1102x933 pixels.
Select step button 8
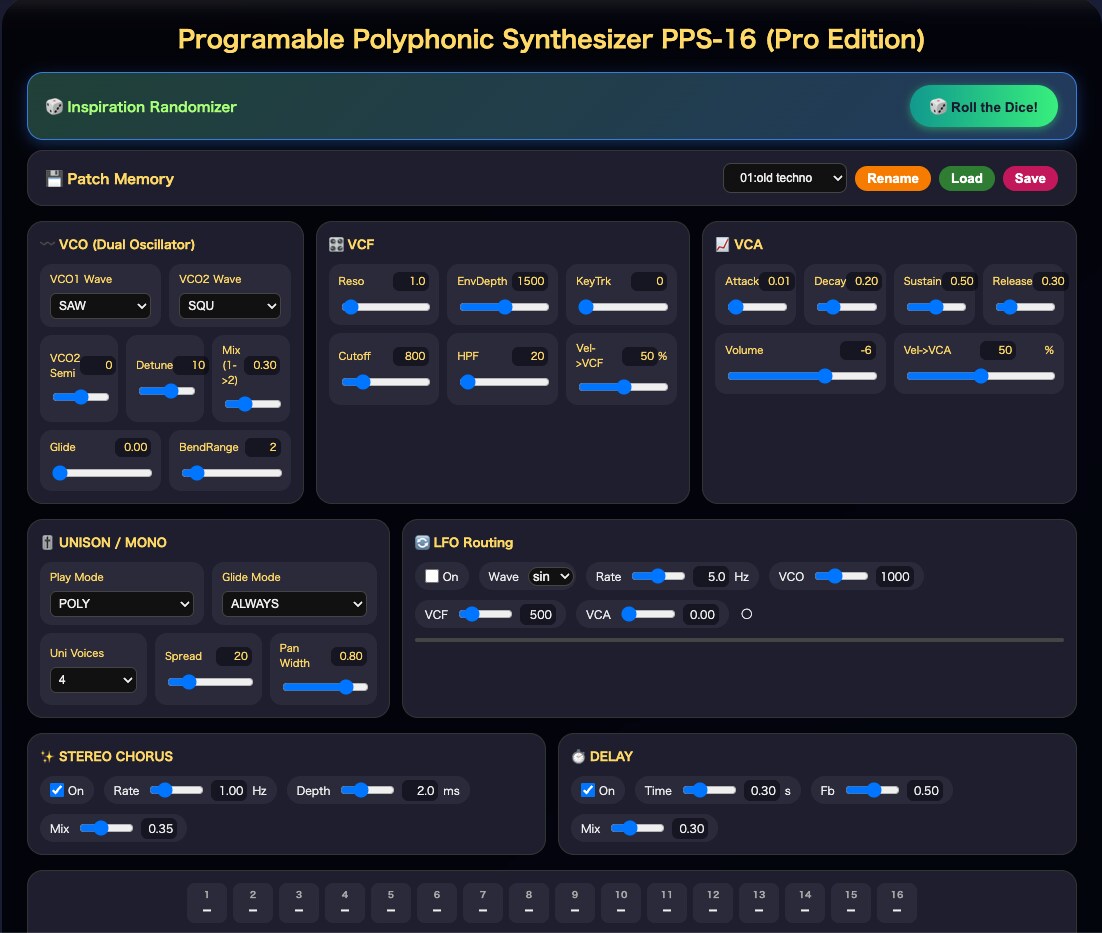(x=529, y=902)
